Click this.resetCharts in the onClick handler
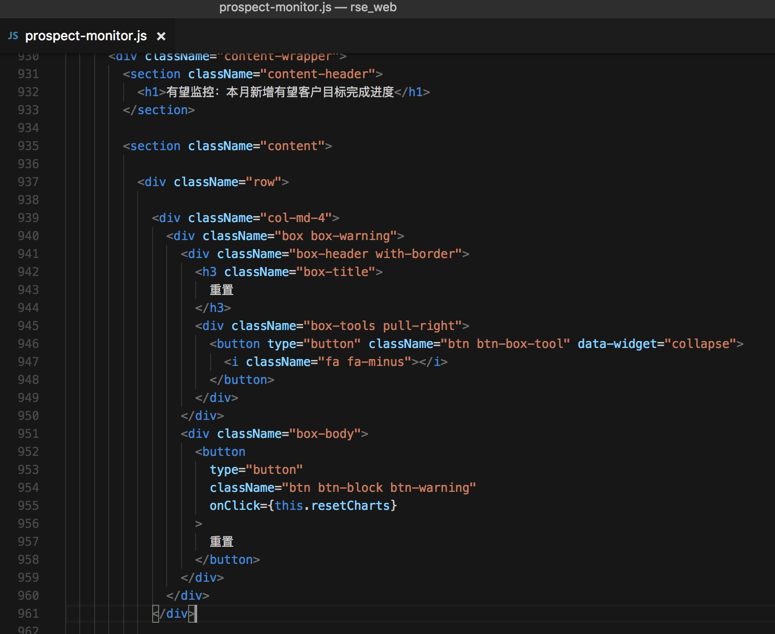Image resolution: width=775 pixels, height=634 pixels. (335, 506)
